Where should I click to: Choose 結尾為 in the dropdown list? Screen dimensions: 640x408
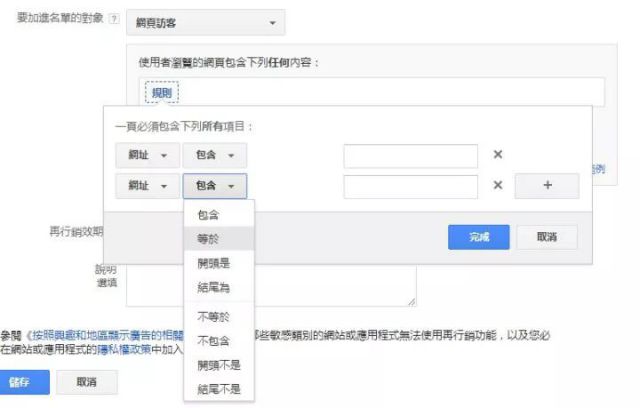coord(213,288)
